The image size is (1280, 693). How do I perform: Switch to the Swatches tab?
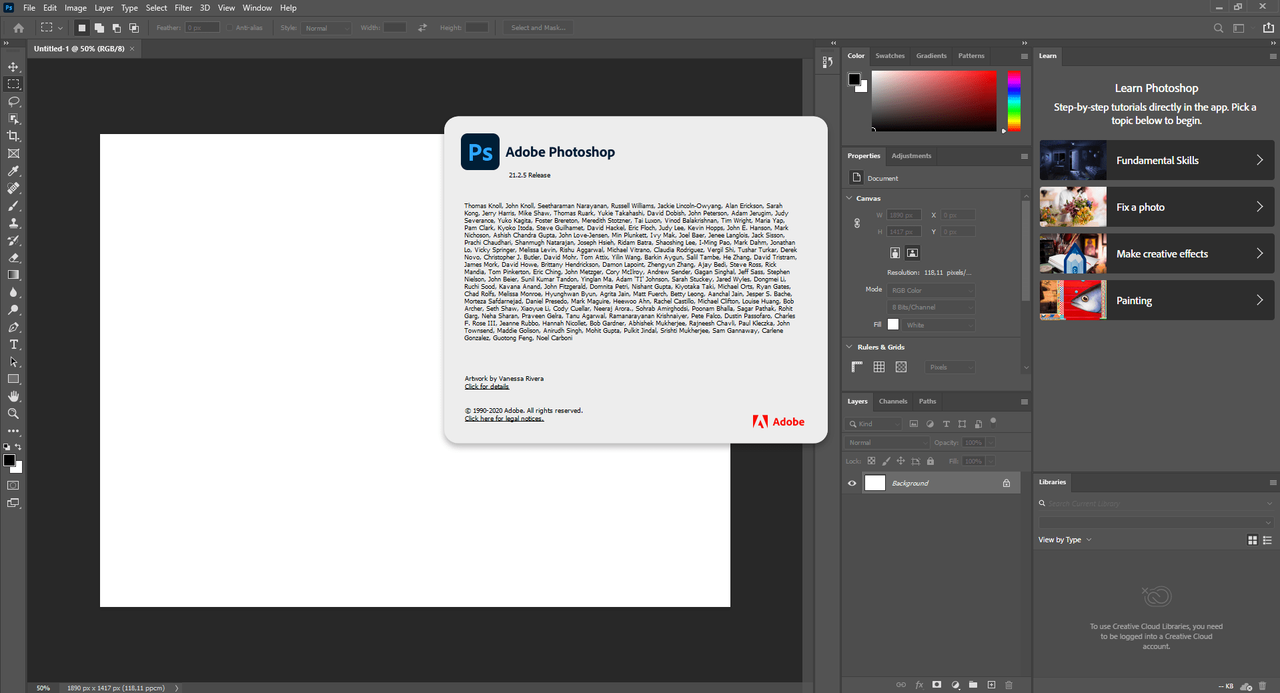tap(890, 56)
